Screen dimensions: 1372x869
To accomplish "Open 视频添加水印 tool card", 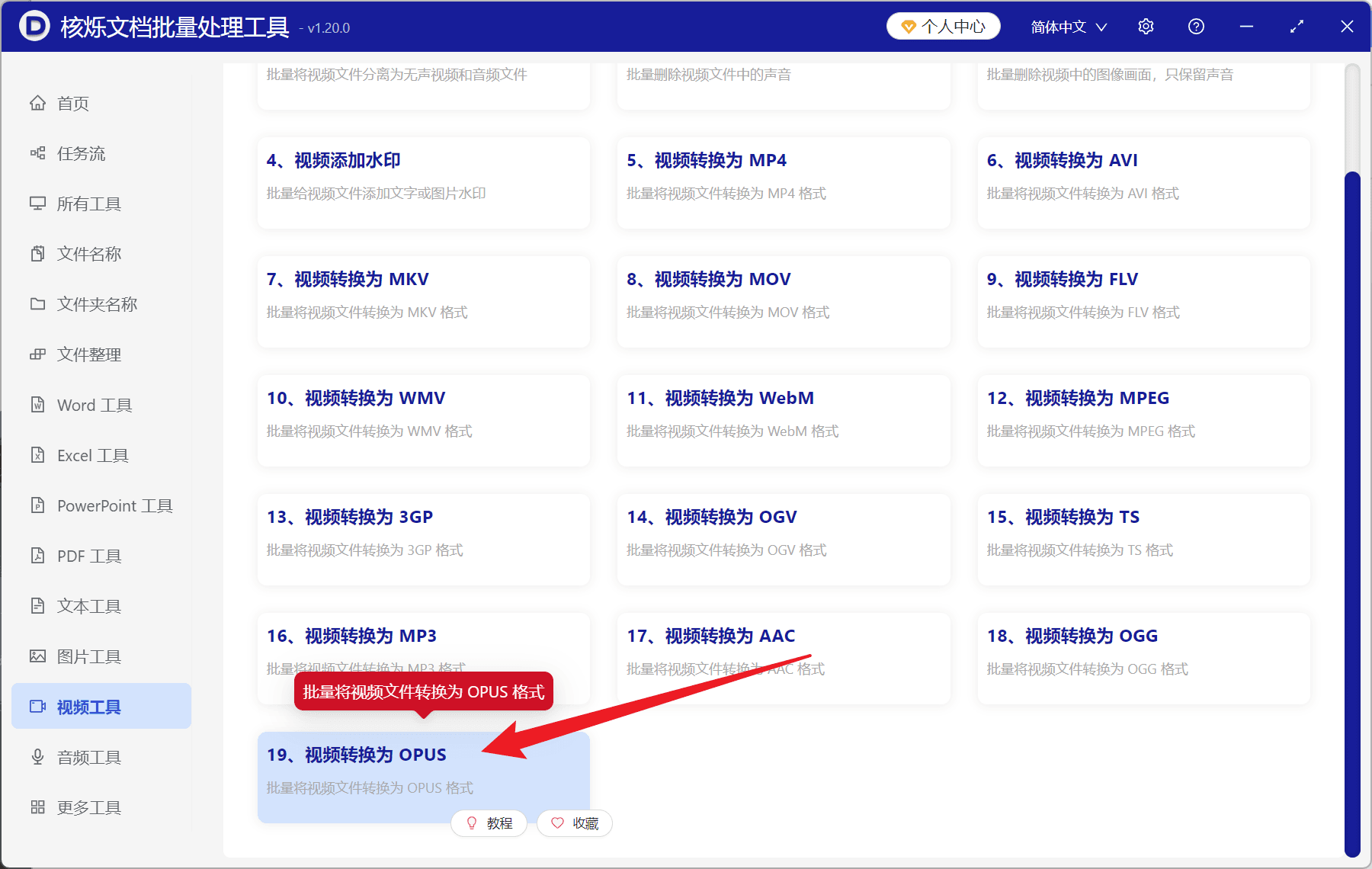I will click(x=424, y=183).
